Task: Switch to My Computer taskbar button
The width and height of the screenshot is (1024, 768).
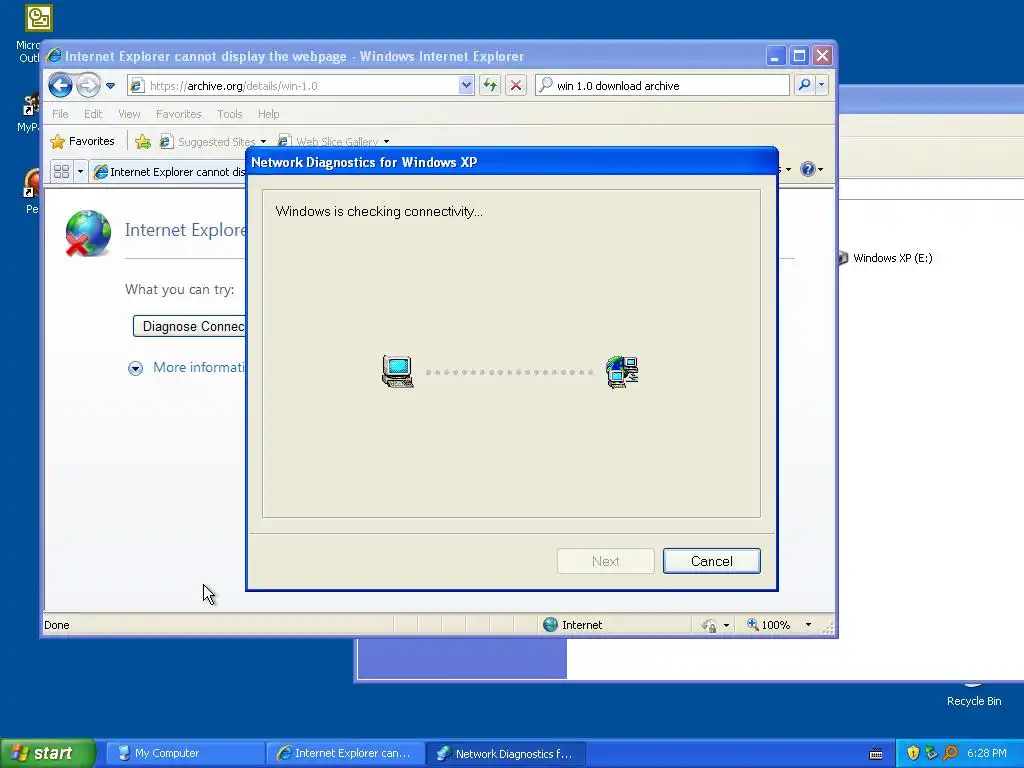Action: (185, 754)
